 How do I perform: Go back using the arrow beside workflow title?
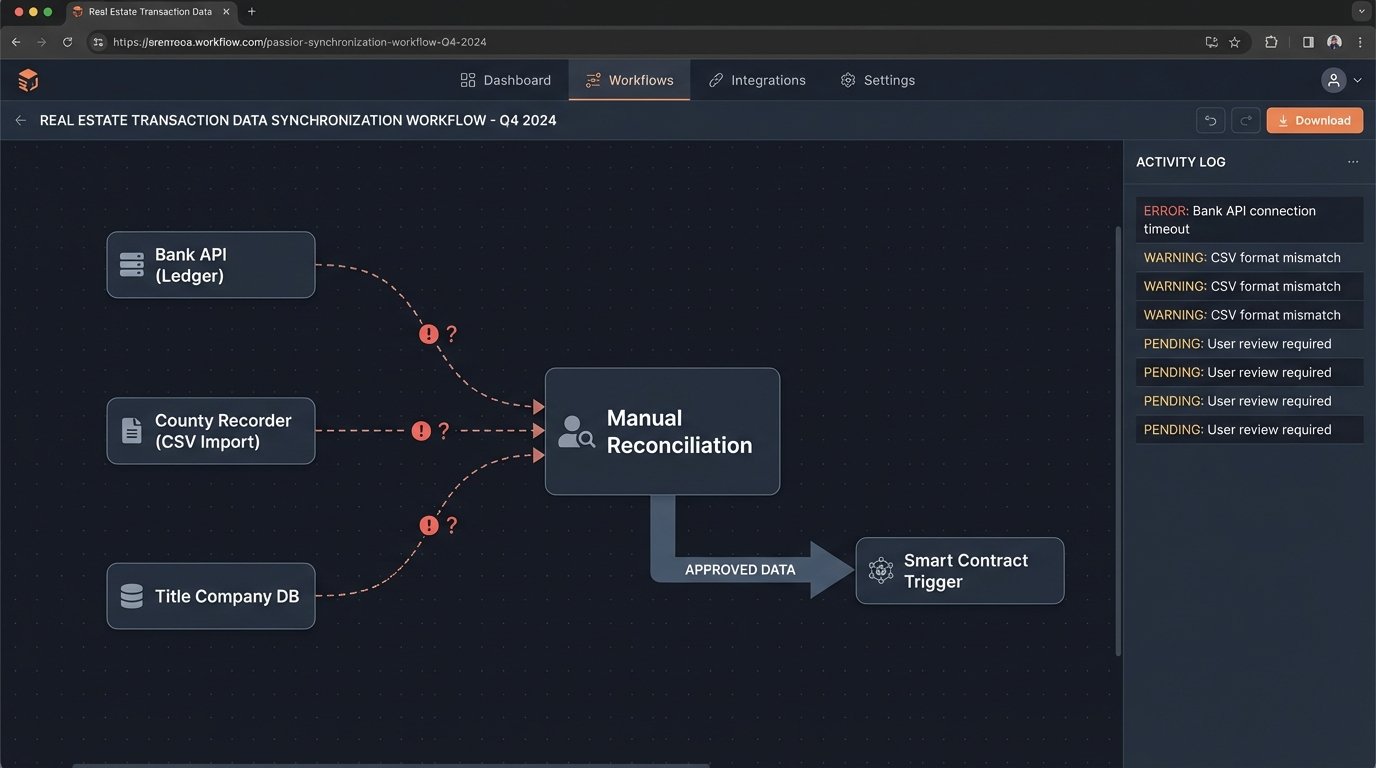20,119
